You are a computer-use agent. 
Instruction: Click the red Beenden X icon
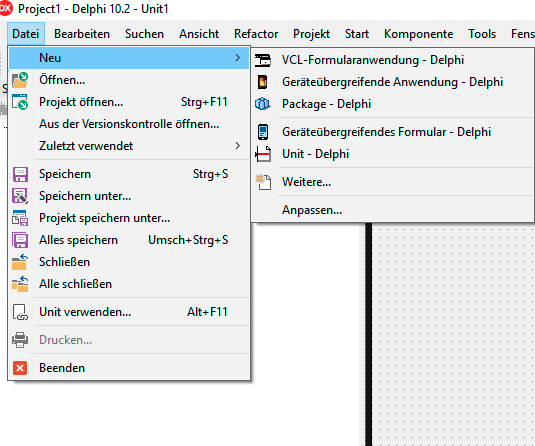20,368
